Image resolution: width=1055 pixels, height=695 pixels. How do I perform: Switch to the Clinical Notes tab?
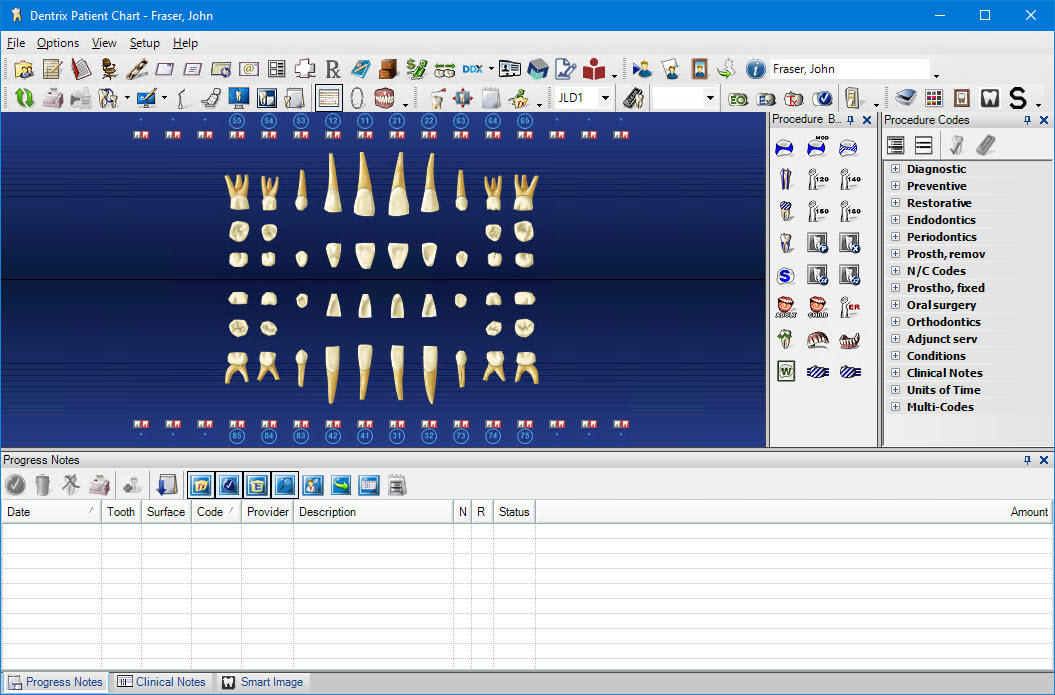coord(161,682)
